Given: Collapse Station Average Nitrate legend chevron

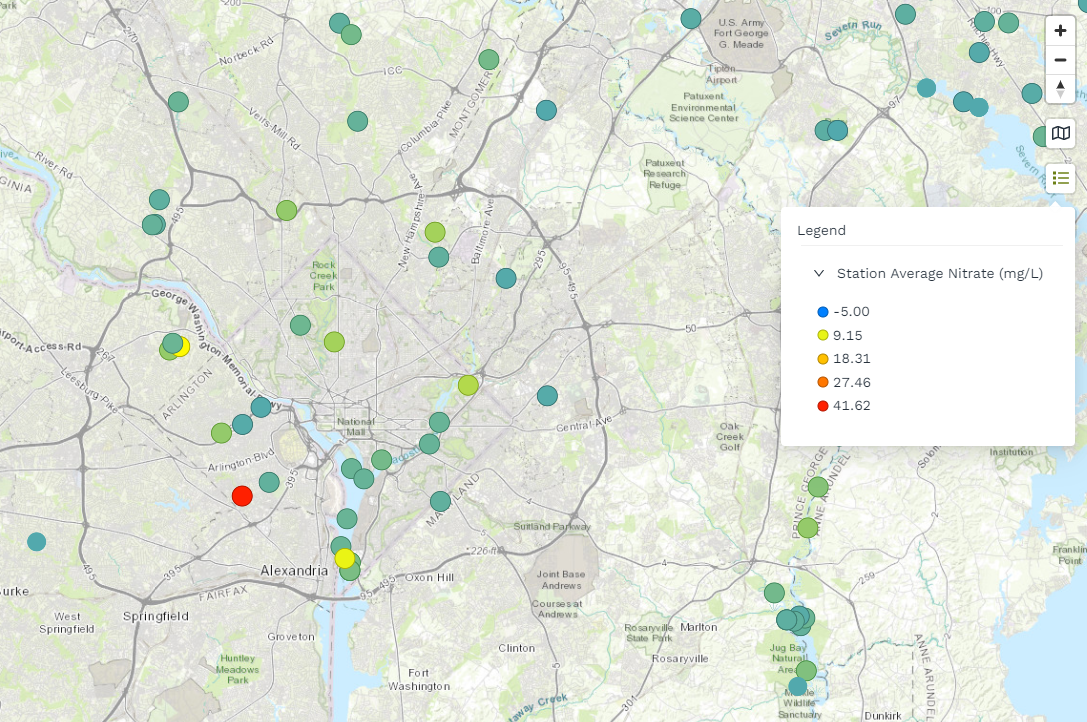Looking at the screenshot, I should [x=819, y=273].
